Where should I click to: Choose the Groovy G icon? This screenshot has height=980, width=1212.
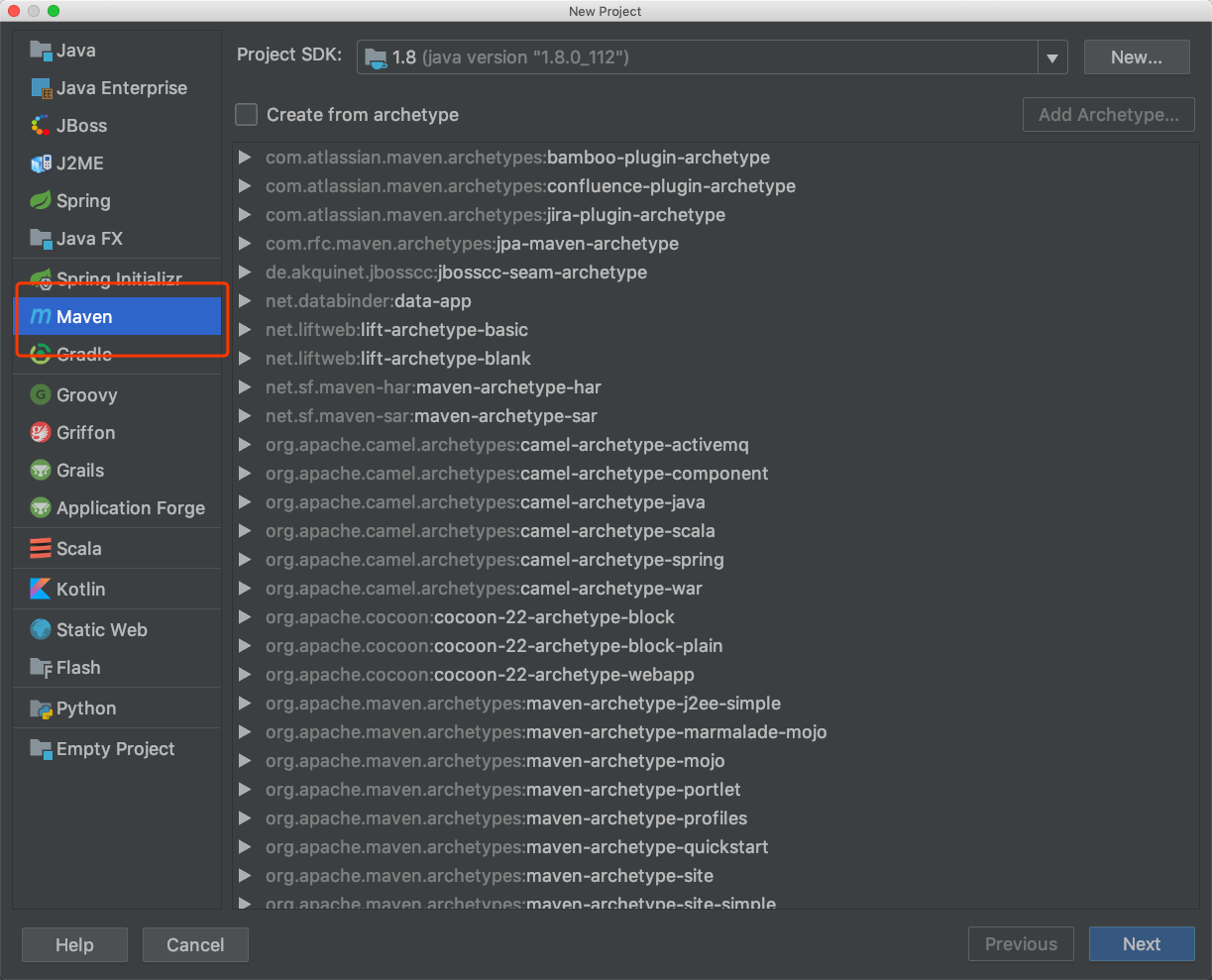tap(41, 395)
